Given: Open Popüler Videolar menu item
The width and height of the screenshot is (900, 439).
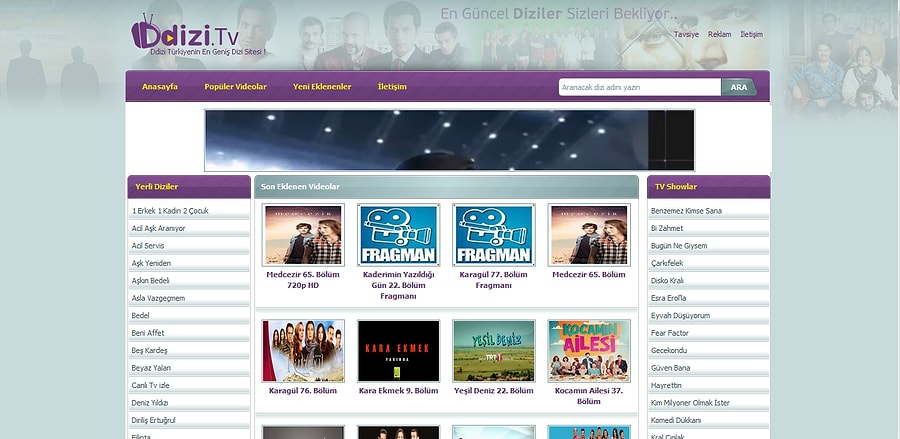Looking at the screenshot, I should coord(235,87).
